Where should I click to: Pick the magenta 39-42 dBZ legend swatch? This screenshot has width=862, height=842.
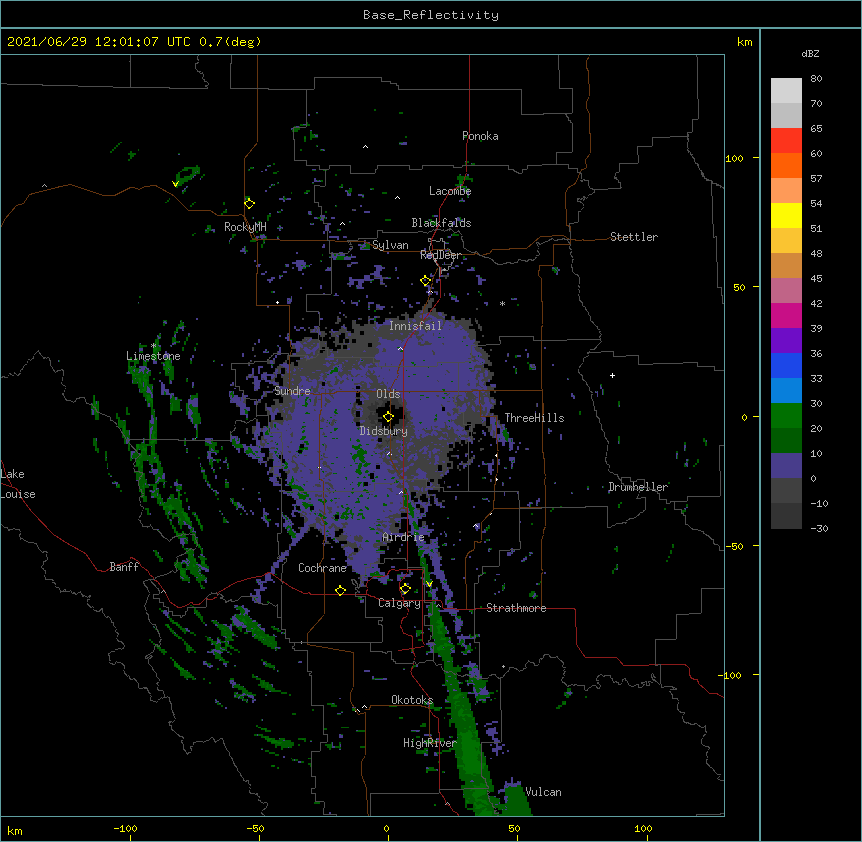coord(786,315)
